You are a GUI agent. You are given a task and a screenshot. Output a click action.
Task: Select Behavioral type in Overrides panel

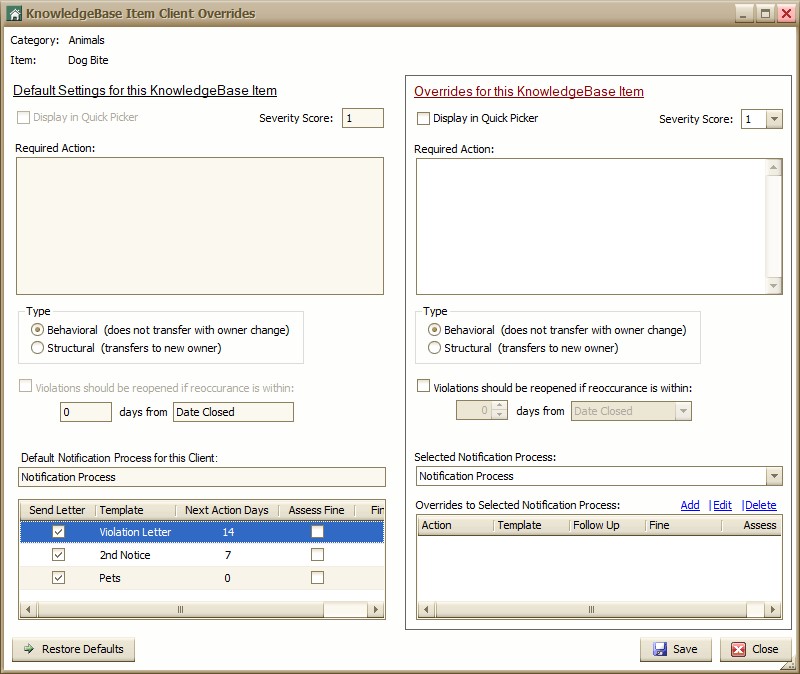click(x=434, y=330)
